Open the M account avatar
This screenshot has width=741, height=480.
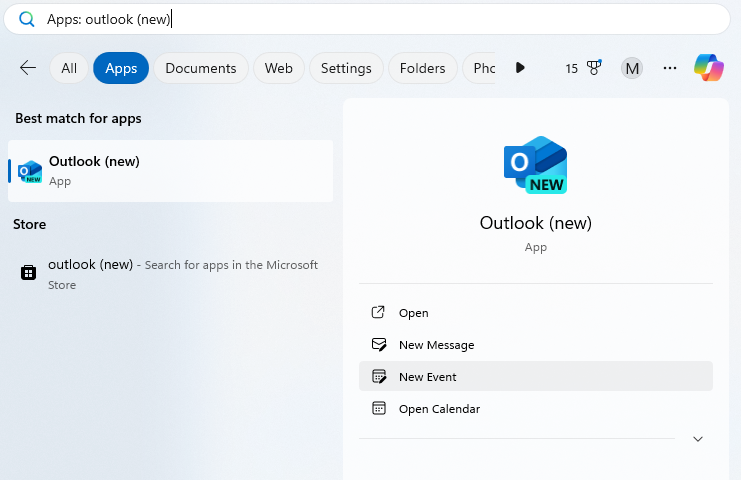pos(632,68)
